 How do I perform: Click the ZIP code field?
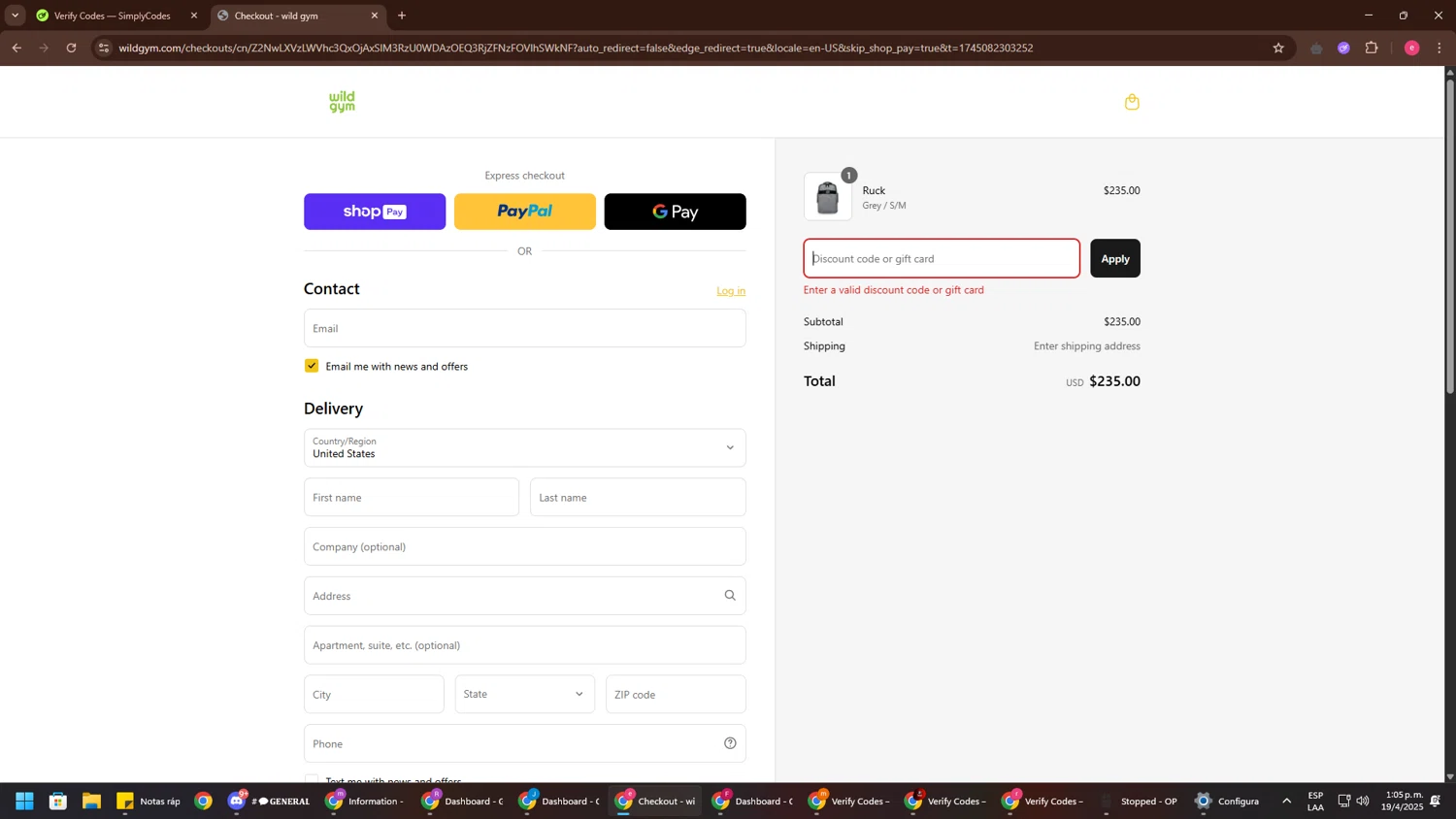click(x=676, y=694)
